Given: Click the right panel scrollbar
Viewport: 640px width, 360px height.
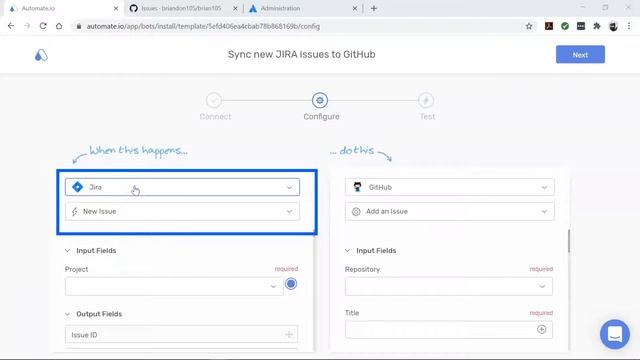Looking at the screenshot, I should (569, 241).
